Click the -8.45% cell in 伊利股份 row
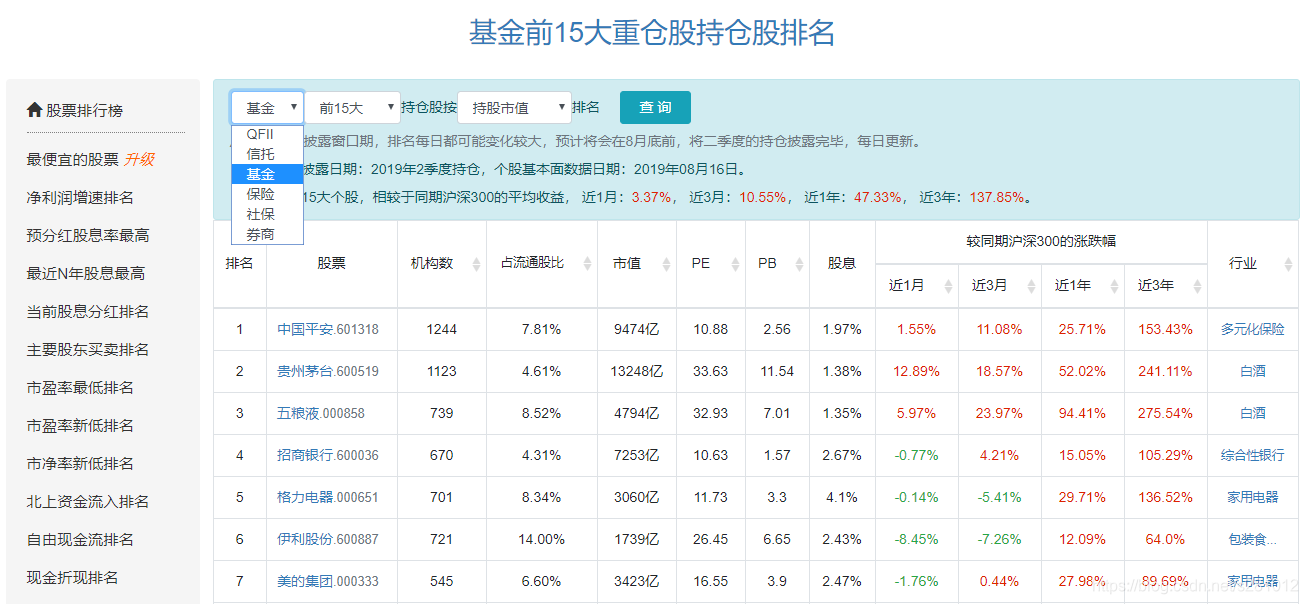The image size is (1308, 604). click(917, 539)
